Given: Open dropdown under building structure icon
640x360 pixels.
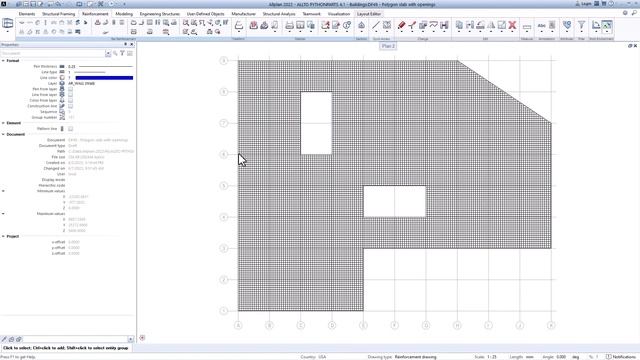Looking at the screenshot, I should click(8, 31).
